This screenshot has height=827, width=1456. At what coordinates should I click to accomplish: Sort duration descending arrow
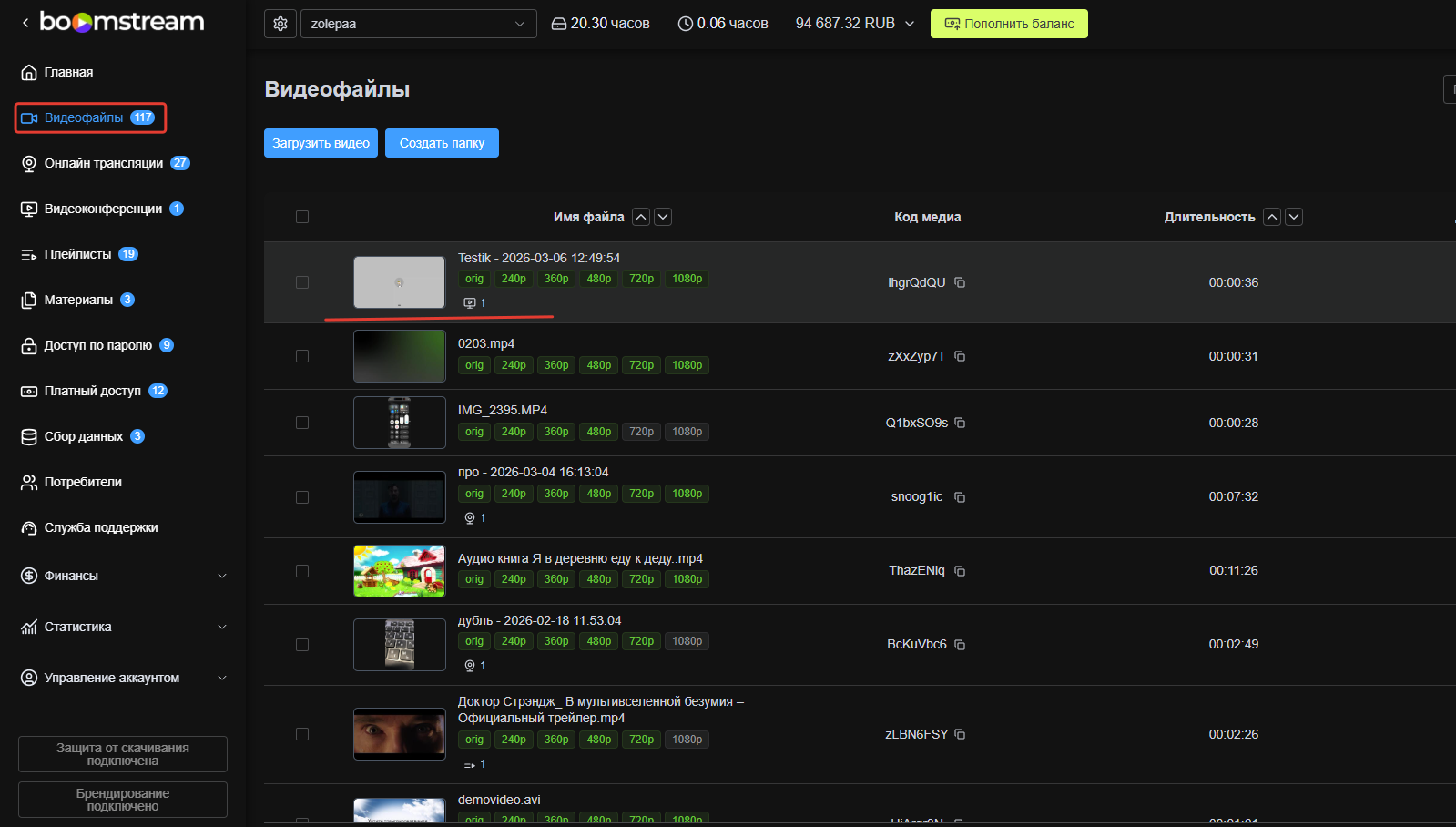(1294, 217)
